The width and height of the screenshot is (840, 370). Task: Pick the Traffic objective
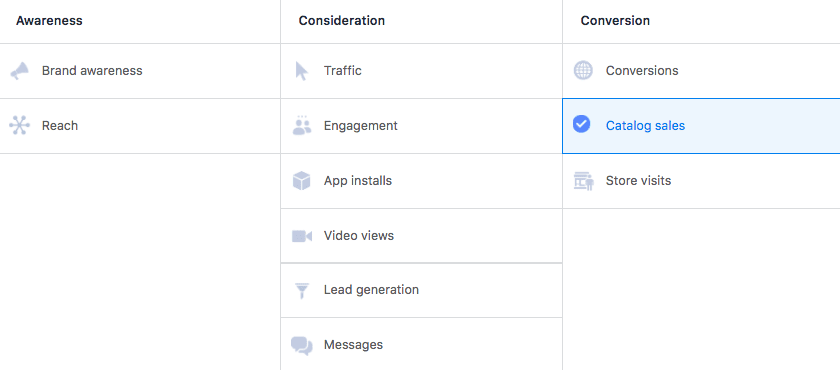point(422,71)
